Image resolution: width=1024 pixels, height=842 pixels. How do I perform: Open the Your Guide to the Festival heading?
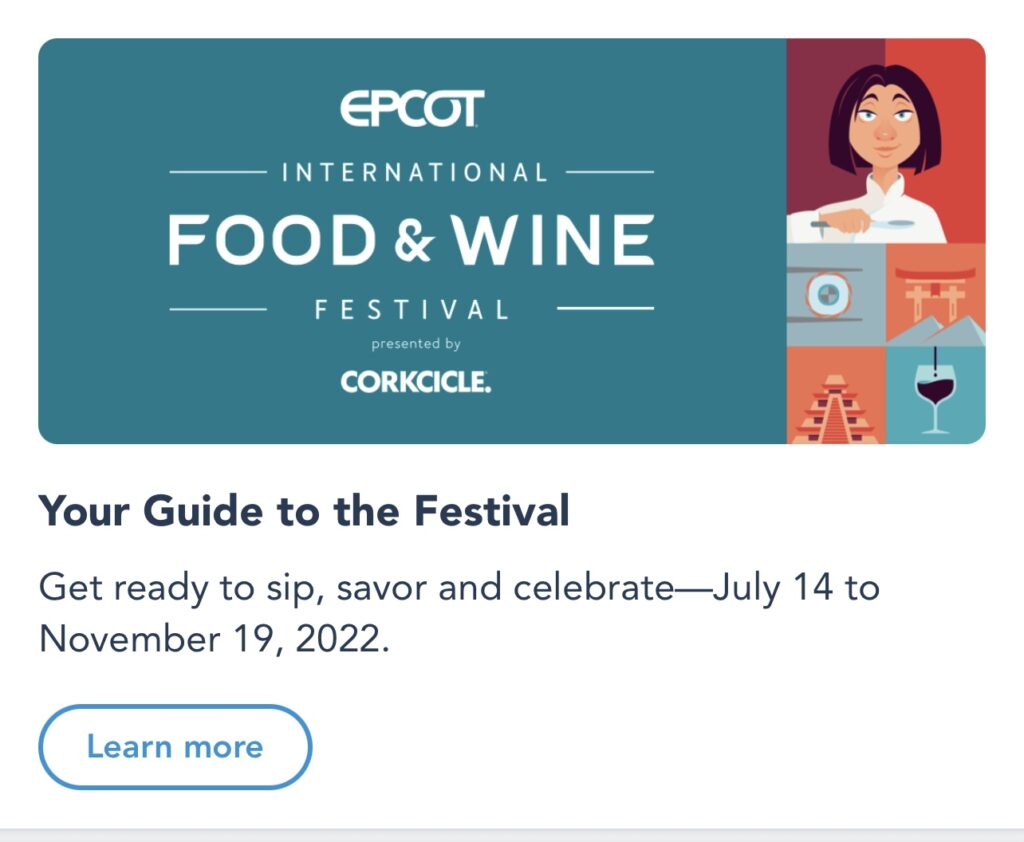[x=304, y=511]
